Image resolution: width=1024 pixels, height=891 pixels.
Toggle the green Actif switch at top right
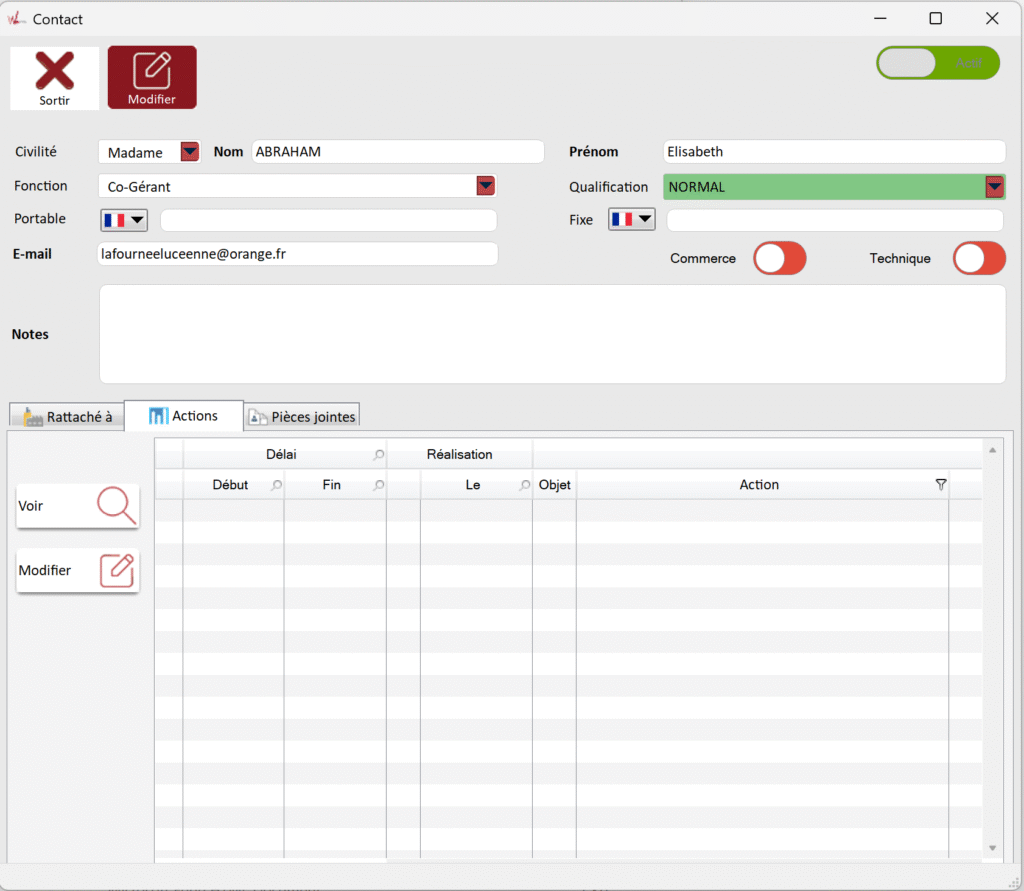point(937,63)
